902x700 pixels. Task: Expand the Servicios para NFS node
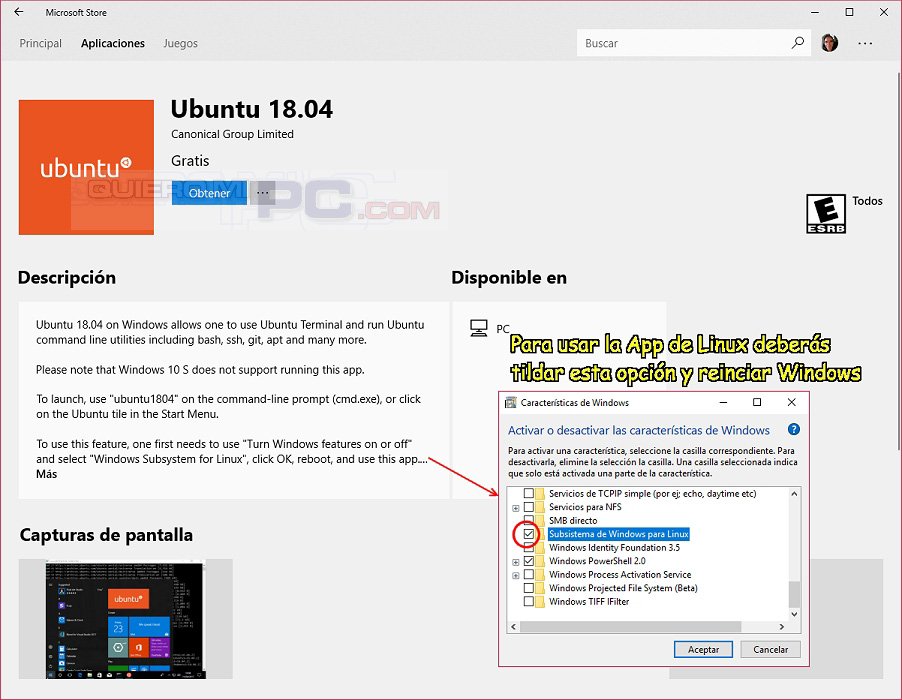click(x=515, y=508)
